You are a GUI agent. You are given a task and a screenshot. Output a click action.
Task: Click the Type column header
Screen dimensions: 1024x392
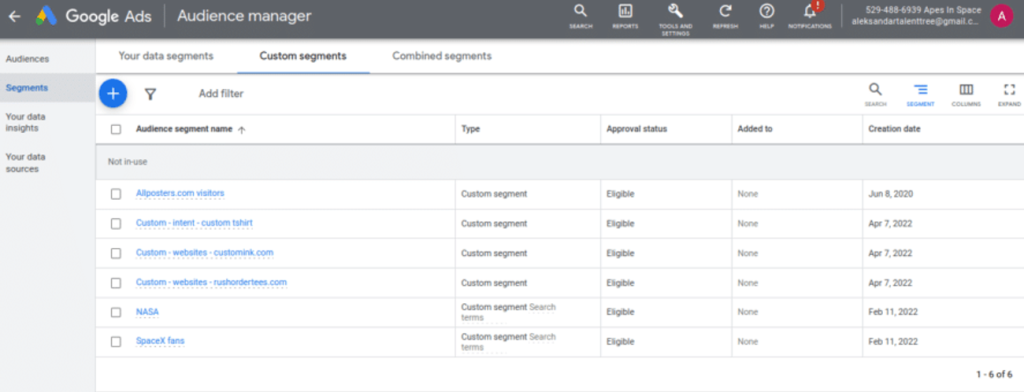click(x=470, y=129)
